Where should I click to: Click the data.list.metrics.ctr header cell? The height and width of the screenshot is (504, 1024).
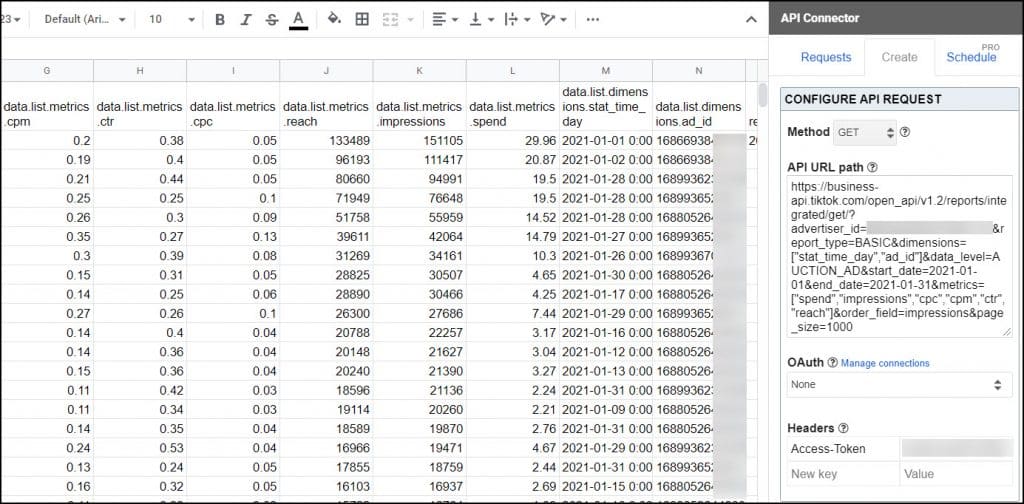(140, 106)
